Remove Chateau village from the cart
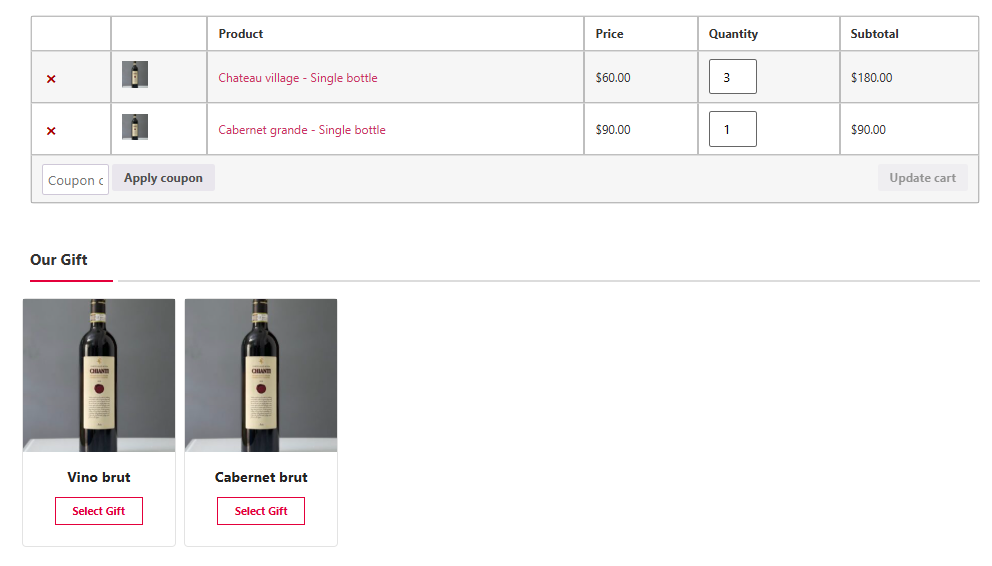The image size is (992, 566). point(51,79)
